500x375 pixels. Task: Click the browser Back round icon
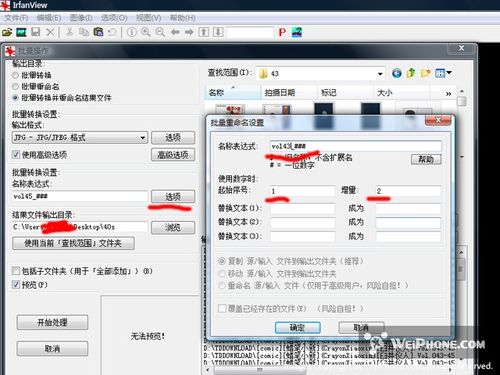pyautogui.click(x=396, y=73)
